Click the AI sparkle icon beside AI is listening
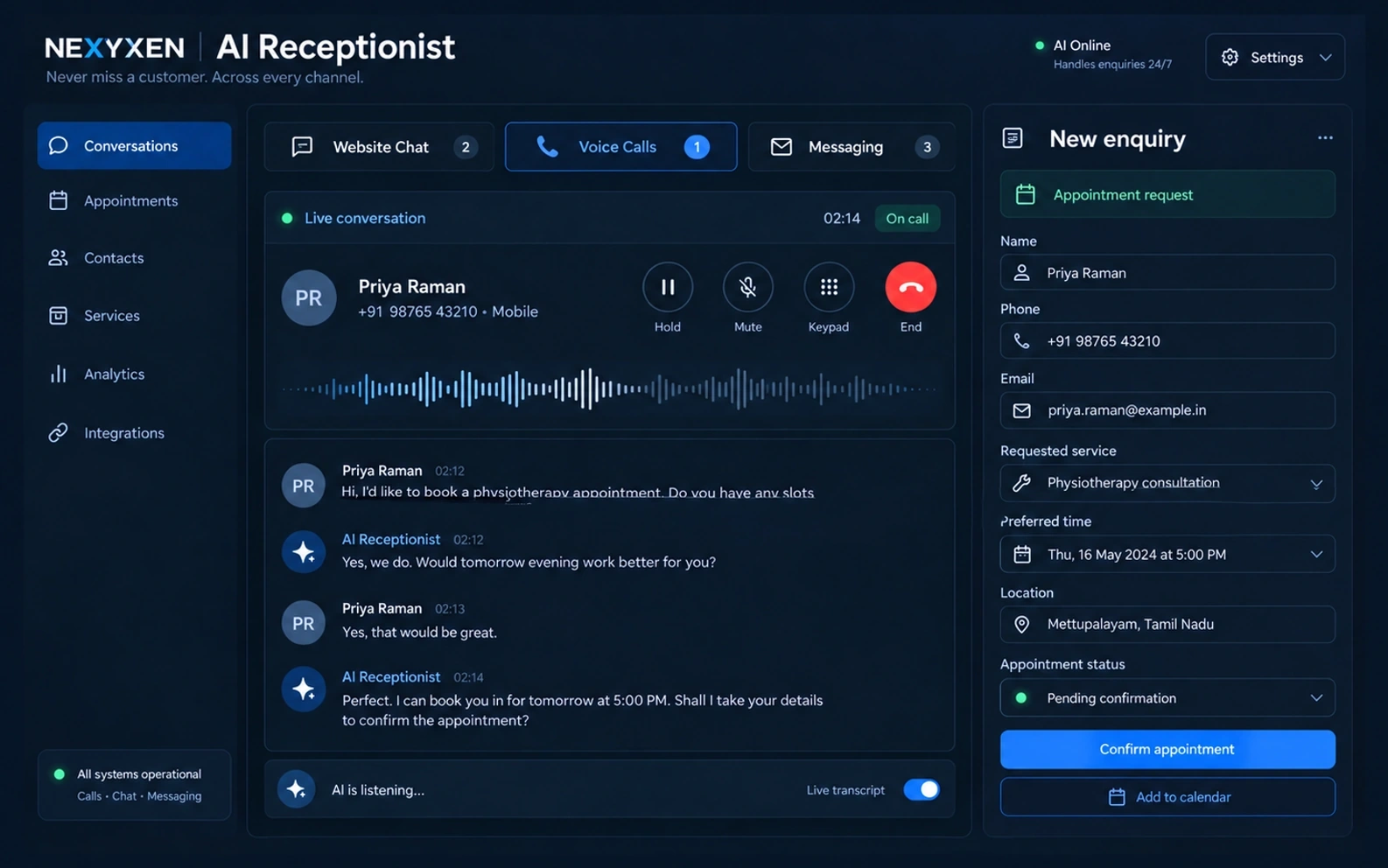The width and height of the screenshot is (1388, 868). [x=296, y=789]
